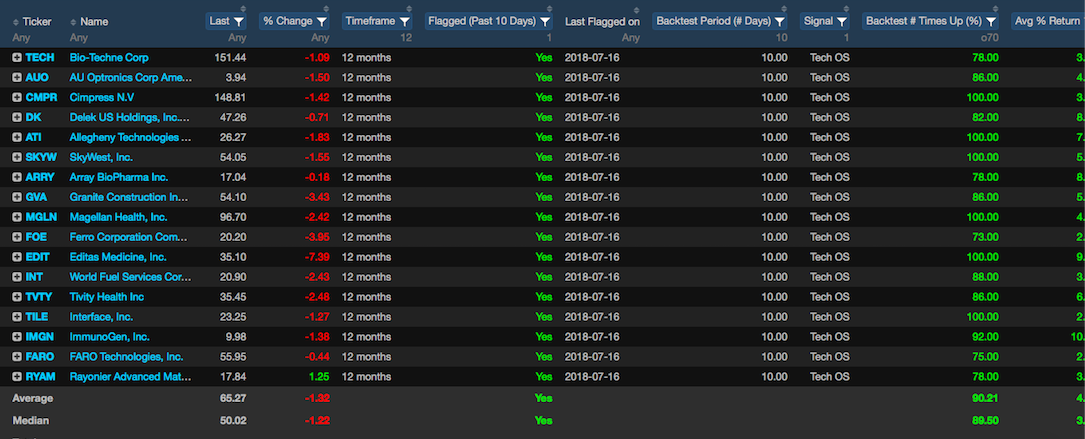1085x439 pixels.
Task: Click the Last price 3.94
Action: 237,78
